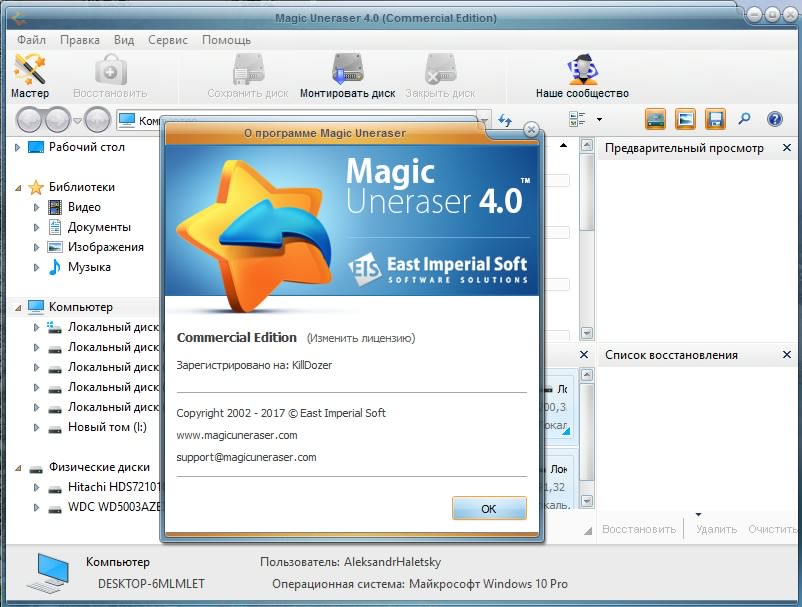Open Наше сообщество community icon
This screenshot has height=607, width=802.
582,76
